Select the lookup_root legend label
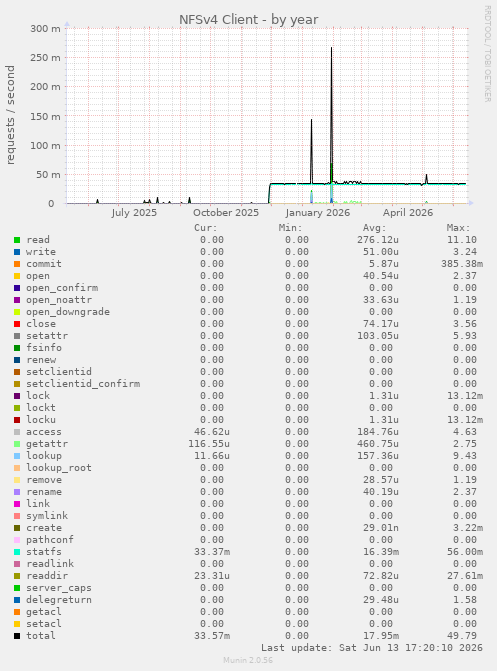Screen dimensions: 497x671 59,468
